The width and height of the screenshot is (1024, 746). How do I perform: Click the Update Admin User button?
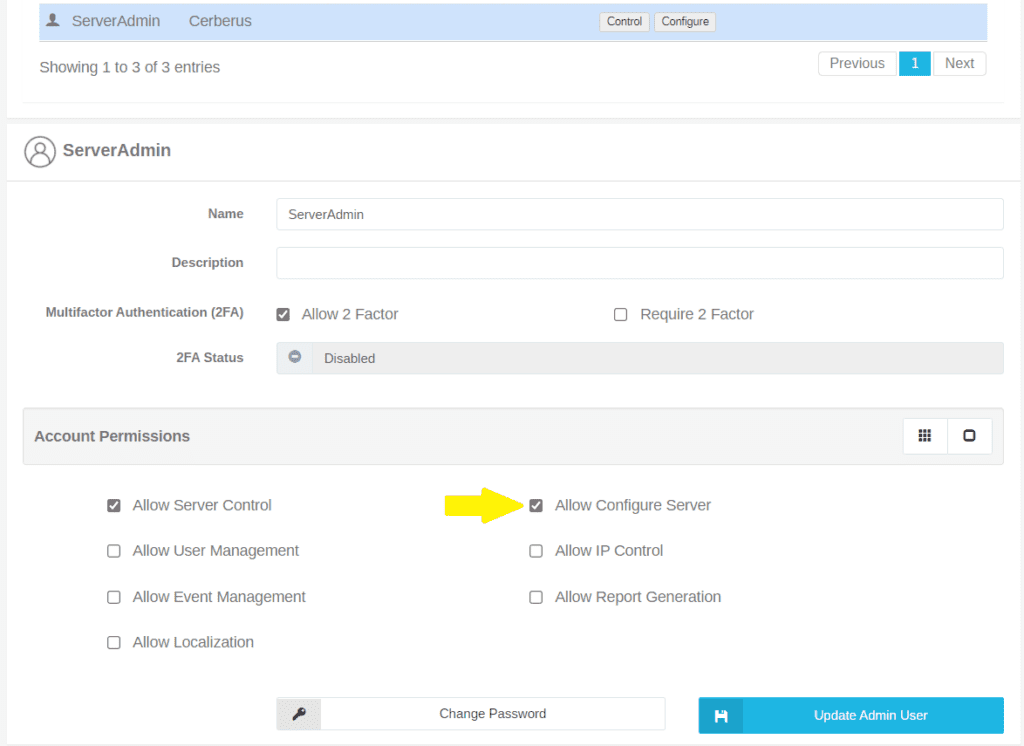click(869, 715)
